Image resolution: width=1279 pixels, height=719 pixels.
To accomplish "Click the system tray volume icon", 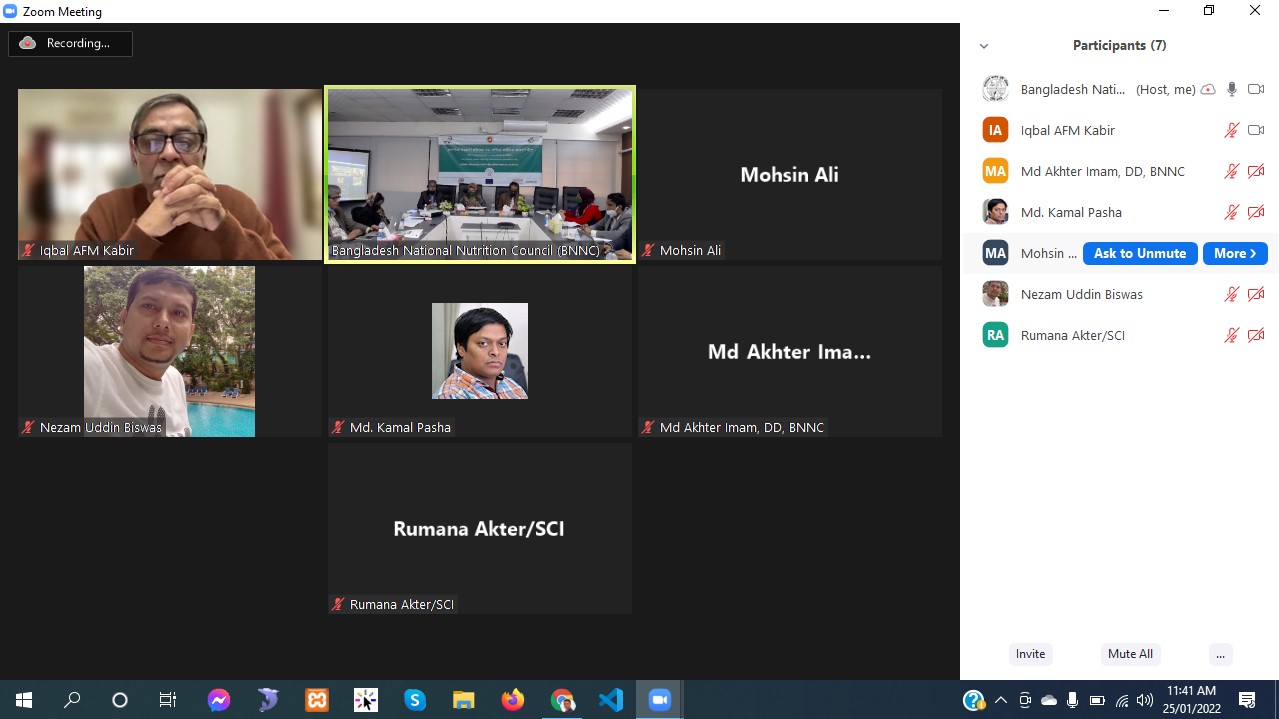I will point(1145,700).
